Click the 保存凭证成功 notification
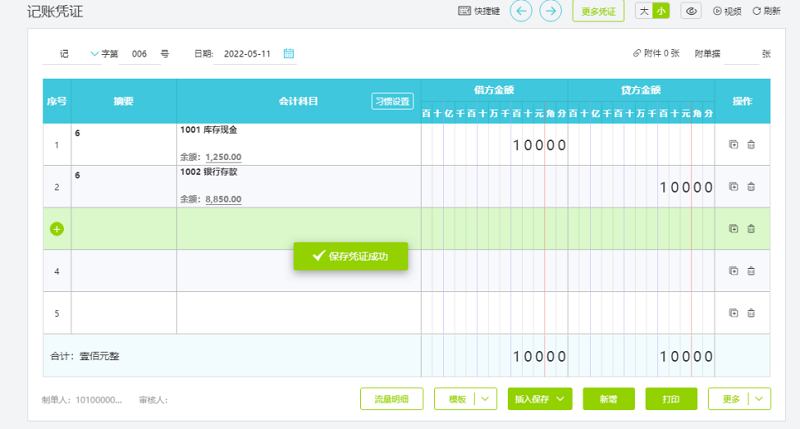The image size is (800, 429). pos(351,256)
